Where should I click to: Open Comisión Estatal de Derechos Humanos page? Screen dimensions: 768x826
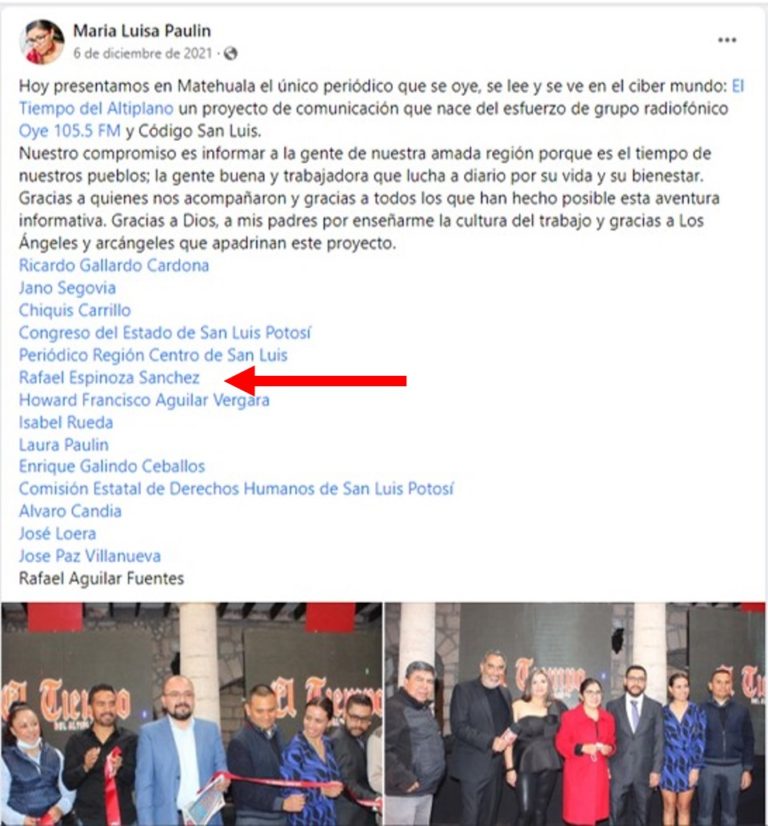[x=236, y=489]
